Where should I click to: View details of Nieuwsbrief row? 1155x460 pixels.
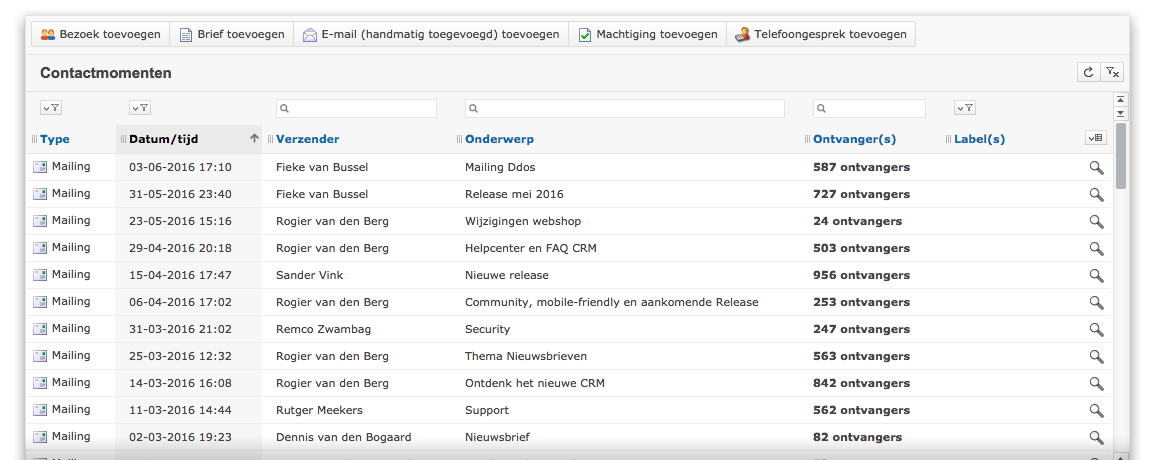(1097, 438)
